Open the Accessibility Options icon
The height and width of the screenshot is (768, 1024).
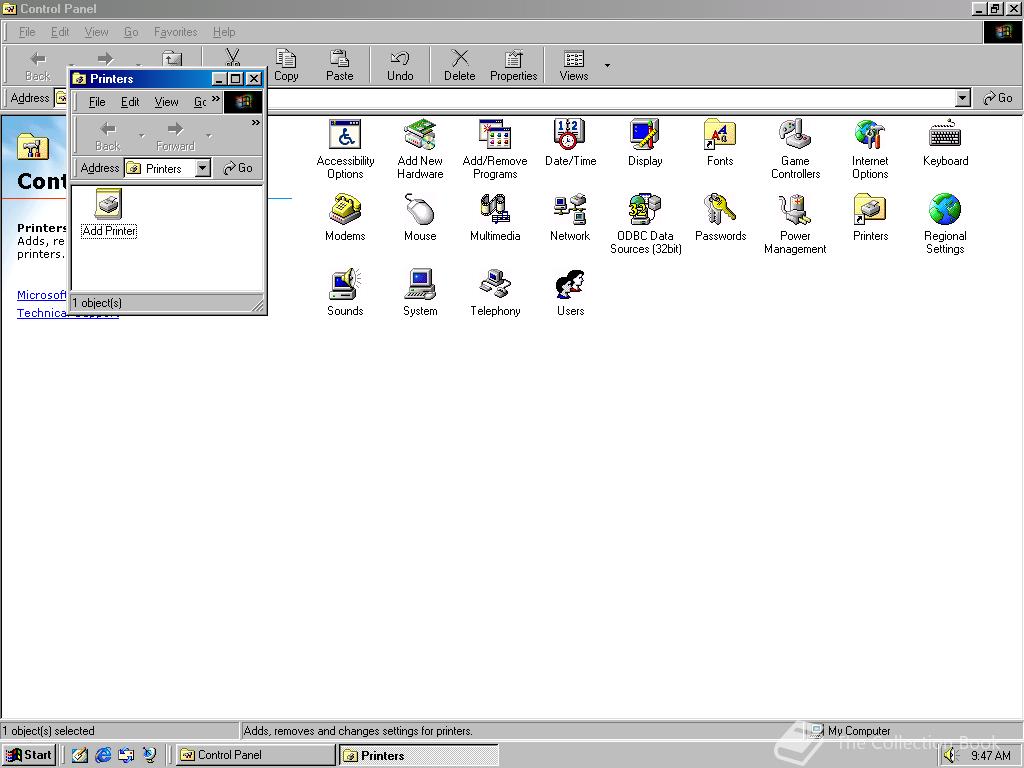tap(345, 149)
